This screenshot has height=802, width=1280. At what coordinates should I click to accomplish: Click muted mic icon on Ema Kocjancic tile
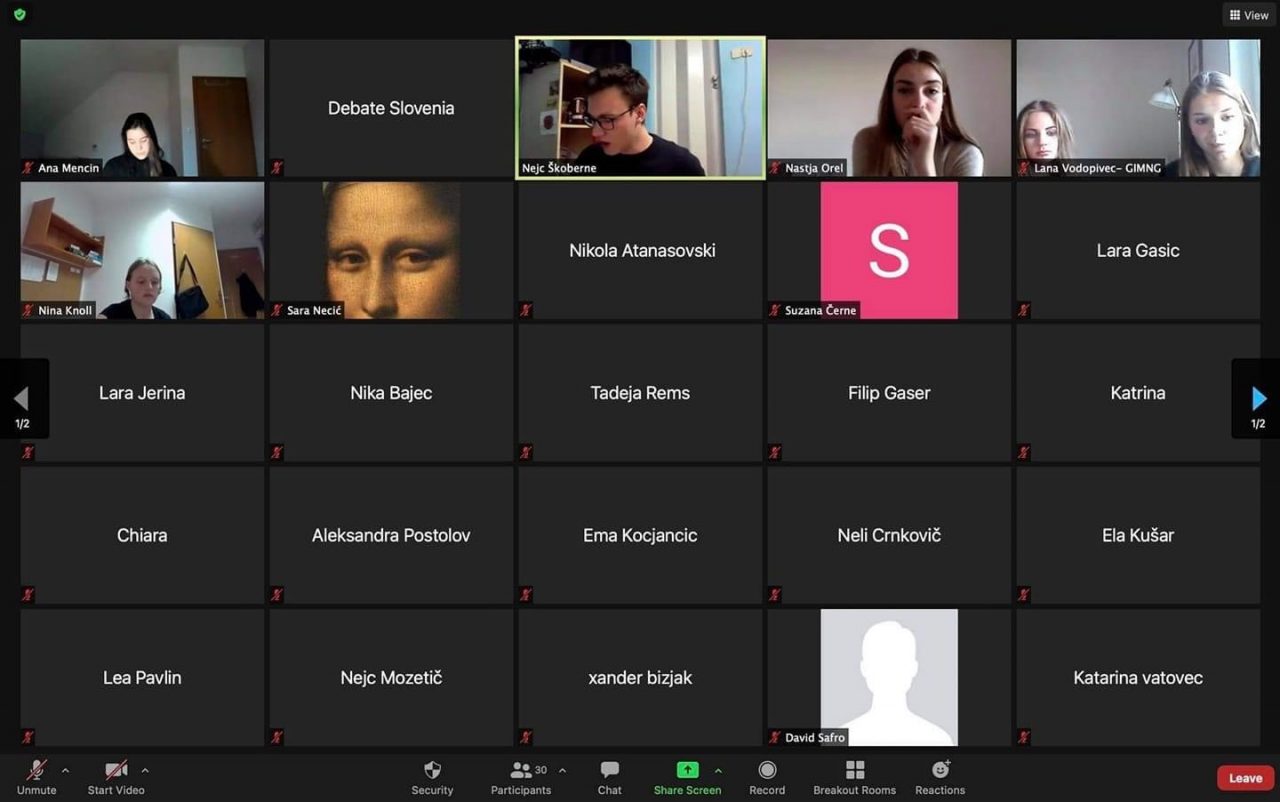click(526, 595)
